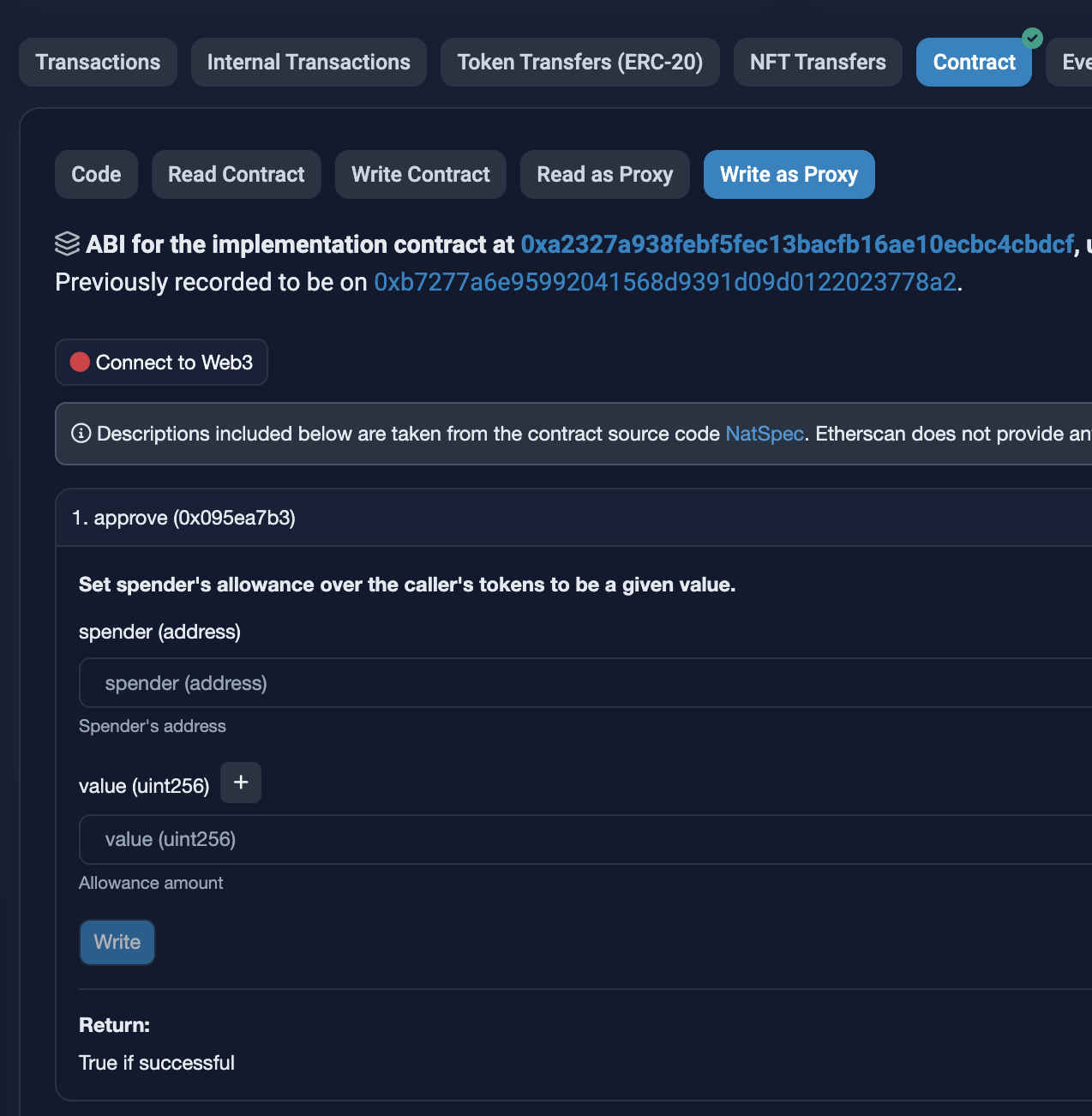
Task: View the NFT Transfers tab
Action: 817,62
